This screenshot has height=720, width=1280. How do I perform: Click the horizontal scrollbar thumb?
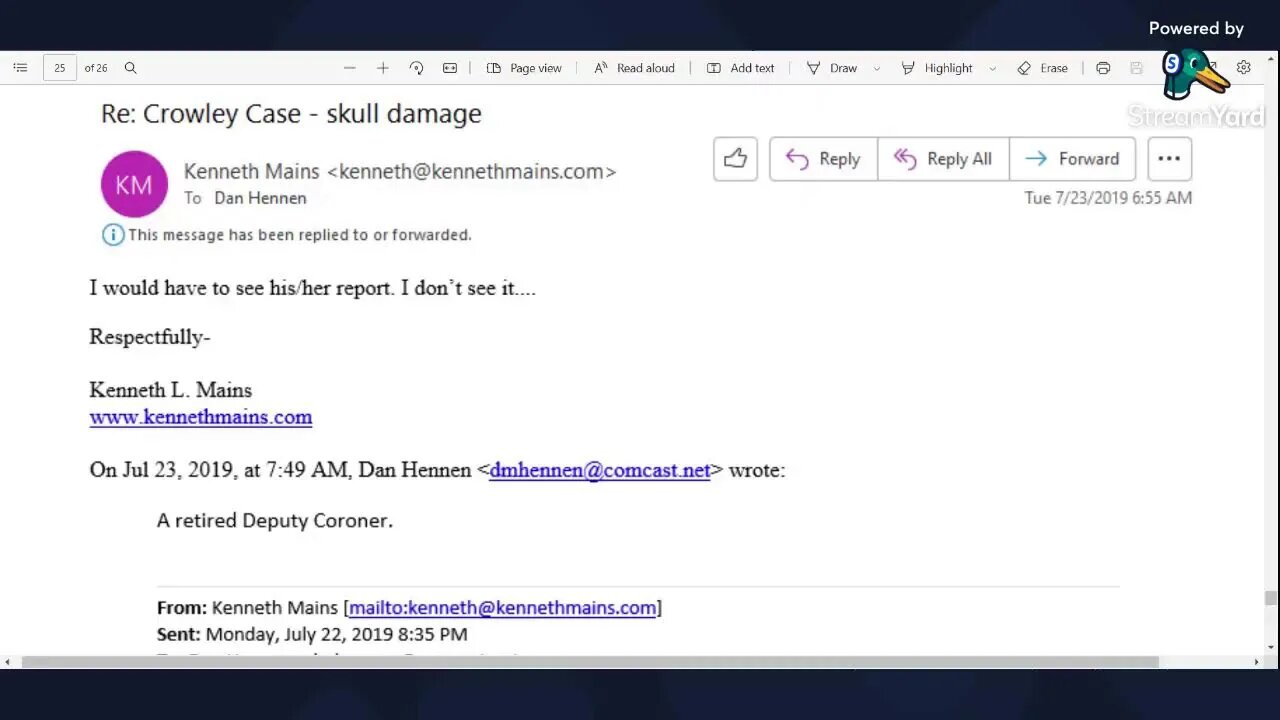(590, 662)
